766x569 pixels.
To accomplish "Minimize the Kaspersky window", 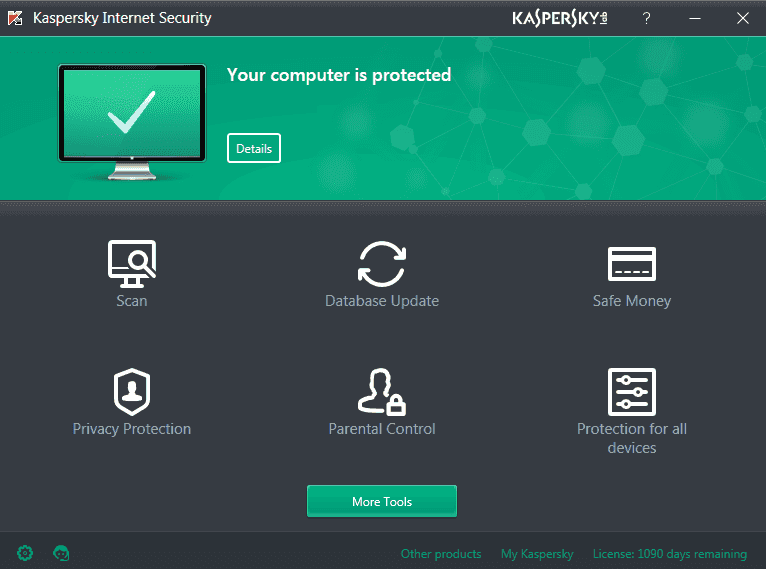I will [695, 19].
